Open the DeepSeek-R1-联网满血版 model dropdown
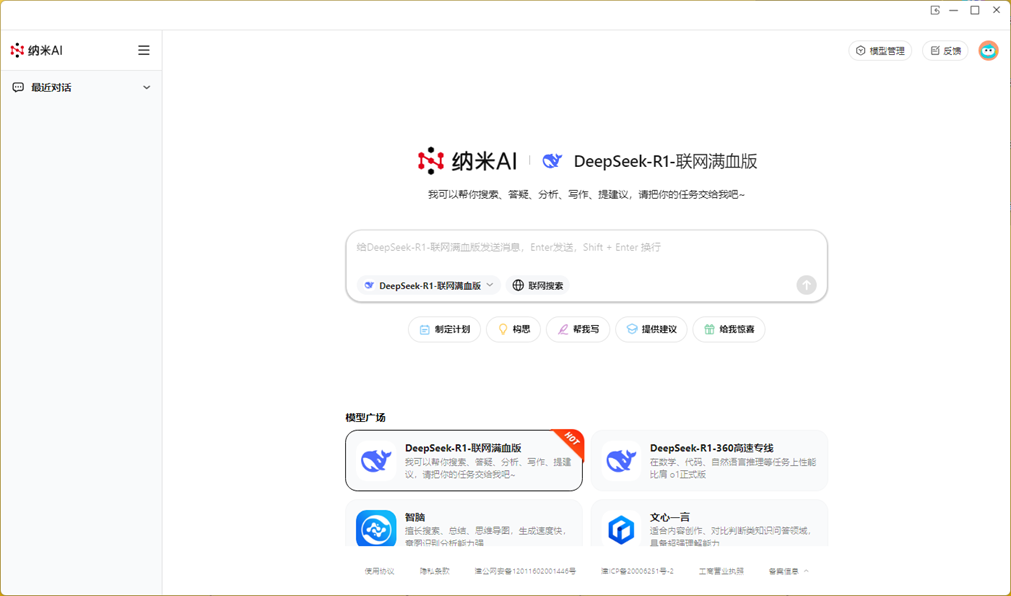 [x=429, y=285]
